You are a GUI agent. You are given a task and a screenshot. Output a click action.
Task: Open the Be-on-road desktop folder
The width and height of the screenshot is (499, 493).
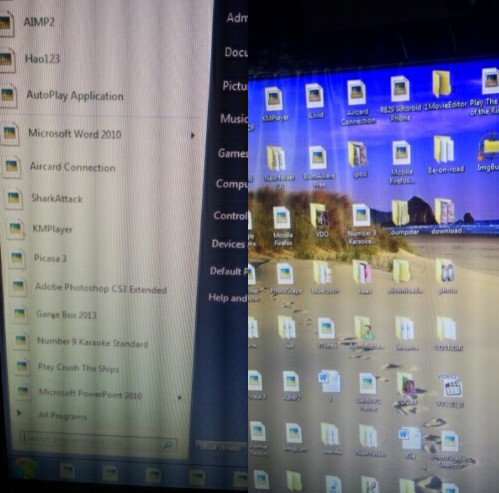[x=445, y=155]
